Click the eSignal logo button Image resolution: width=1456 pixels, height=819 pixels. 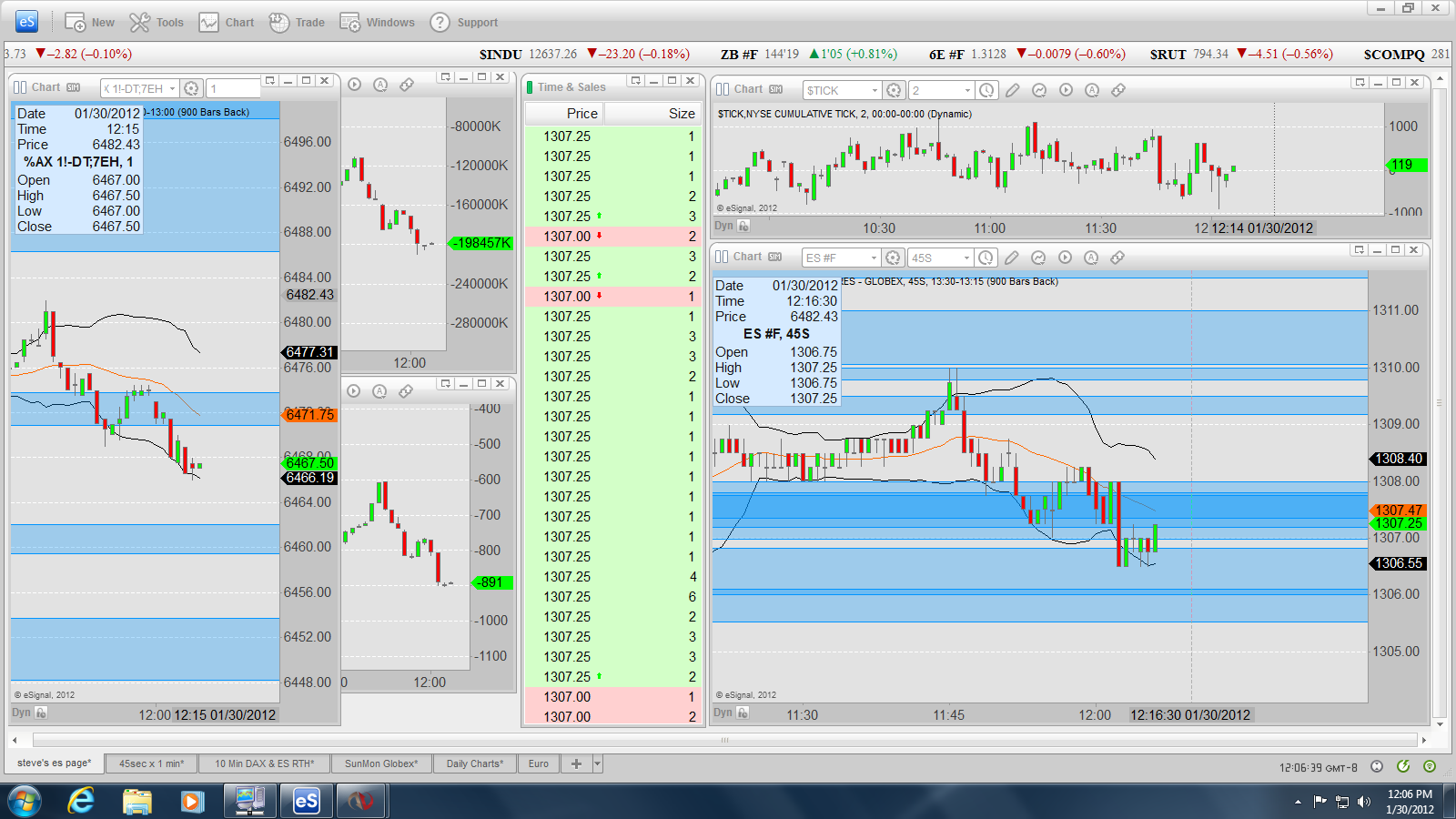27,21
